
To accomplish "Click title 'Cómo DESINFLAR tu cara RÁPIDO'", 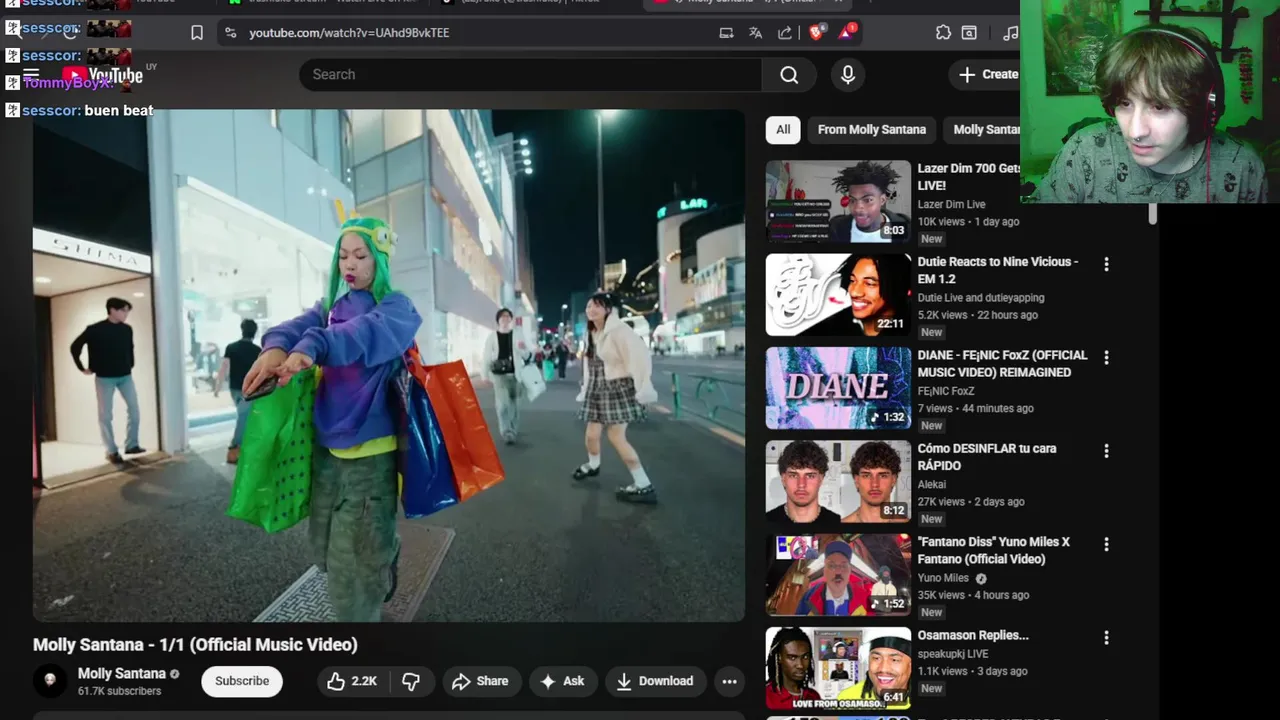I will click(987, 457).
